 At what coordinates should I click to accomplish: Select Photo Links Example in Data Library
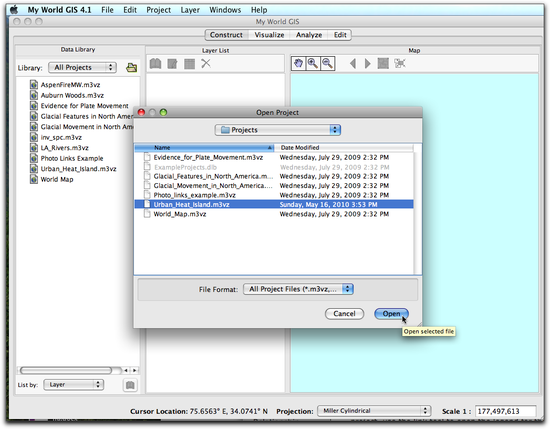pos(72,158)
